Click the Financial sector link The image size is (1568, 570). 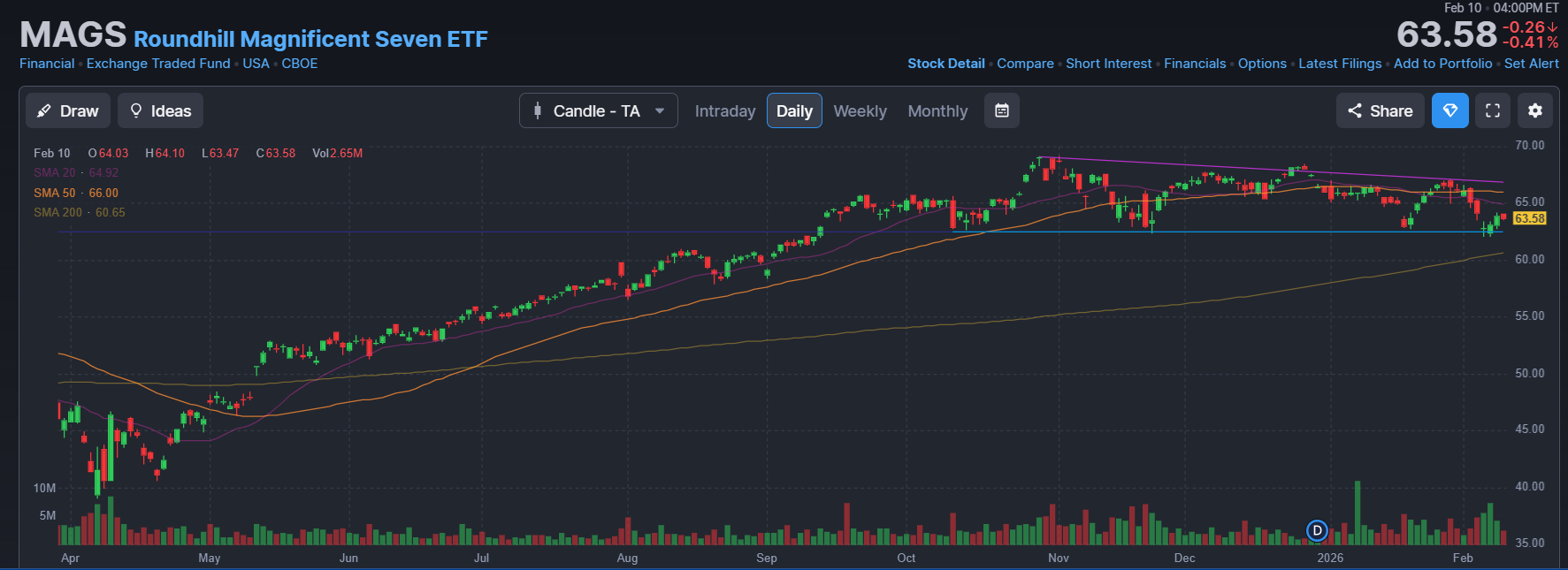point(47,64)
